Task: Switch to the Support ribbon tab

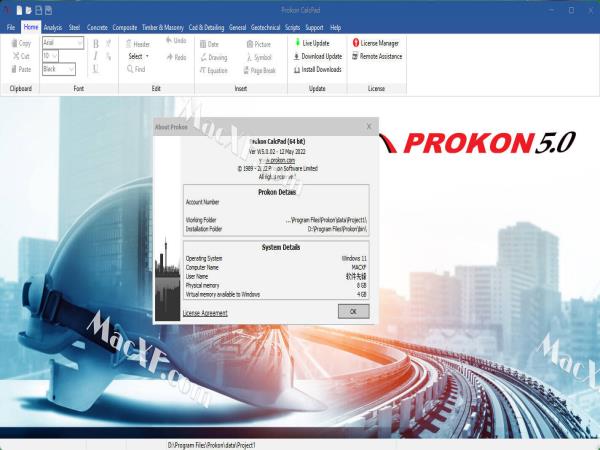Action: pyautogui.click(x=314, y=28)
